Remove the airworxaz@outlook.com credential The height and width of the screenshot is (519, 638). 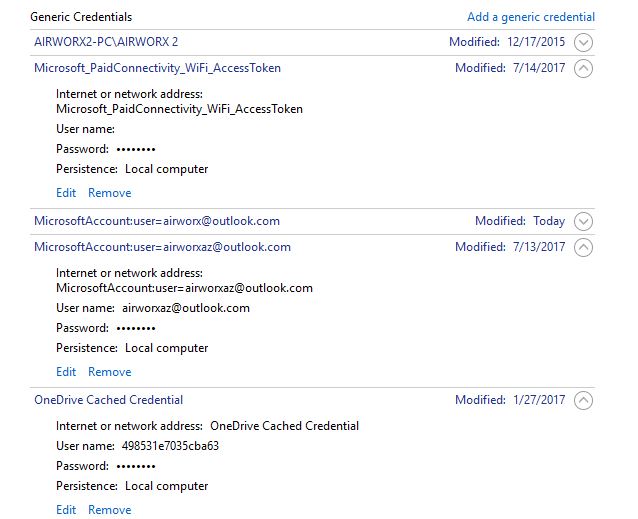pos(109,372)
